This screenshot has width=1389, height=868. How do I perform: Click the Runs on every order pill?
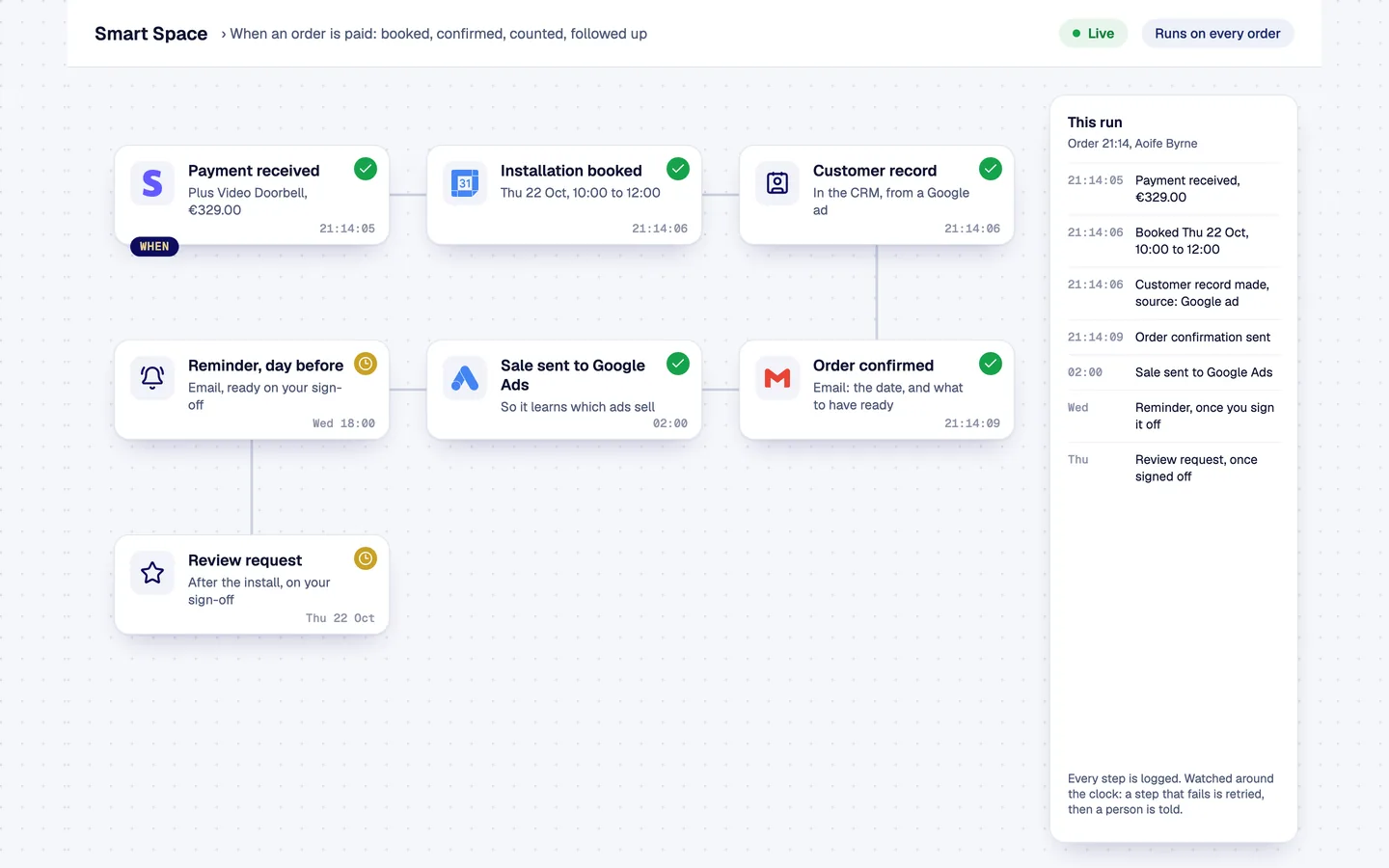pyautogui.click(x=1217, y=34)
